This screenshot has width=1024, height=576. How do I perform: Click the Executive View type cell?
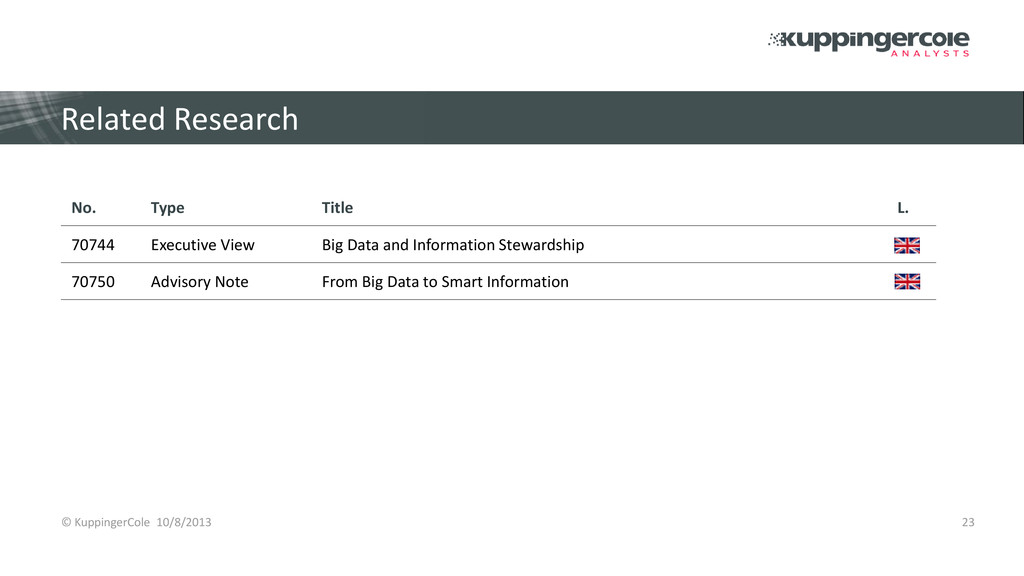202,245
